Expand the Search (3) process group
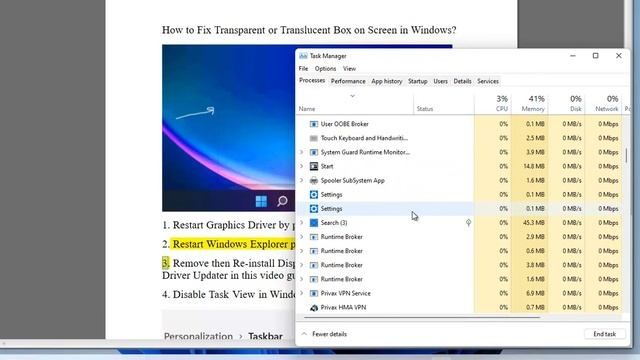 [x=302, y=223]
